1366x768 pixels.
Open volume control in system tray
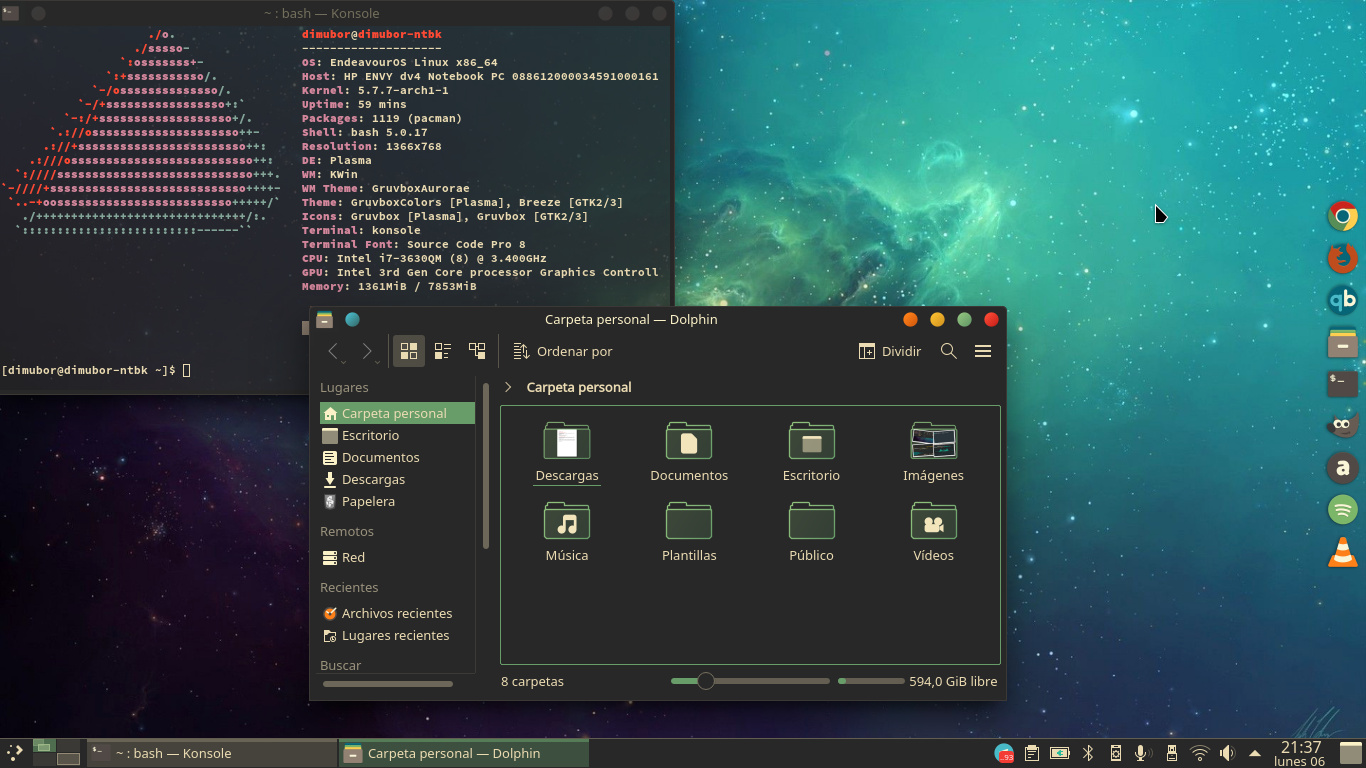1227,753
